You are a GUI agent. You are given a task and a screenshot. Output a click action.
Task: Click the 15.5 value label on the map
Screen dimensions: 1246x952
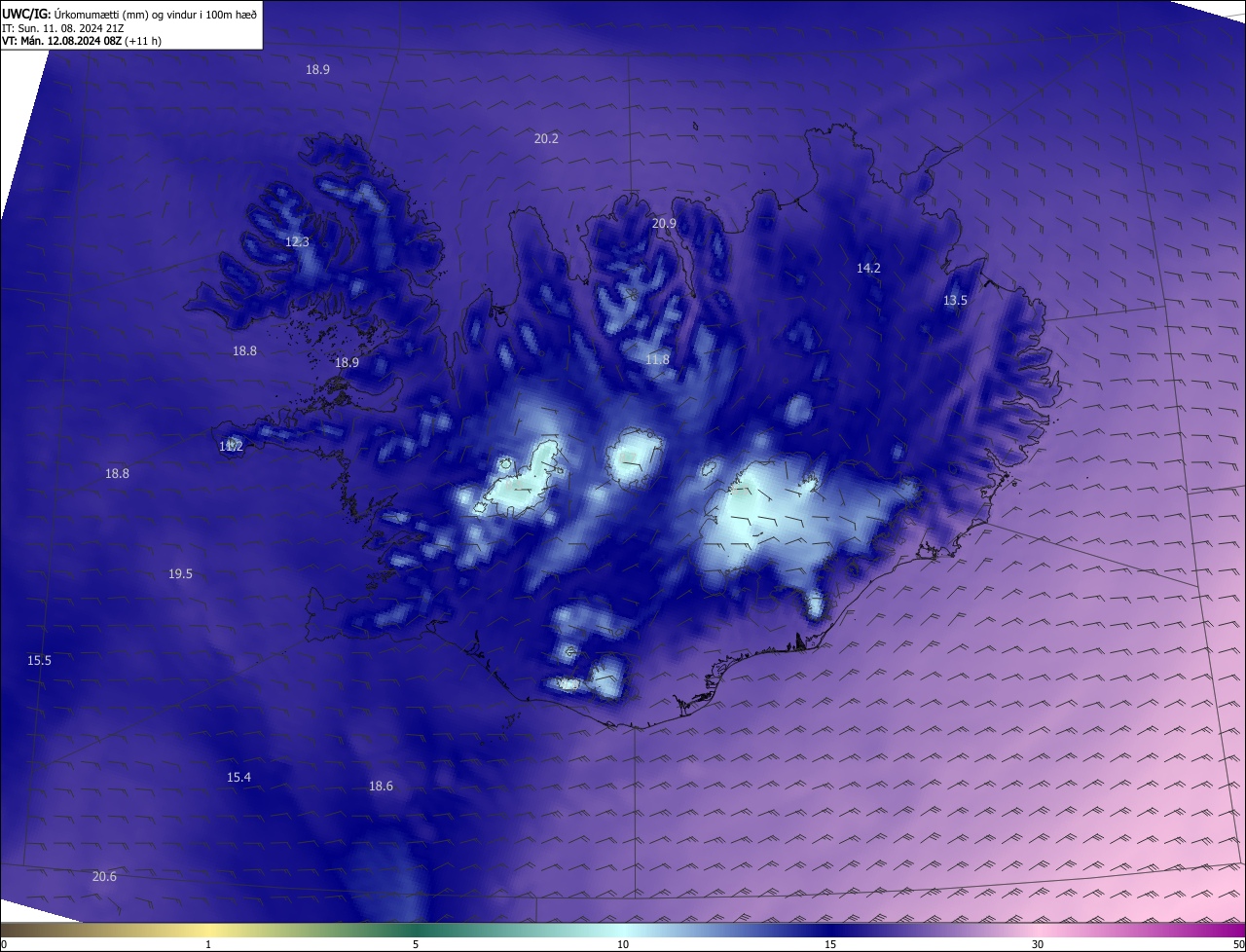pos(39,661)
